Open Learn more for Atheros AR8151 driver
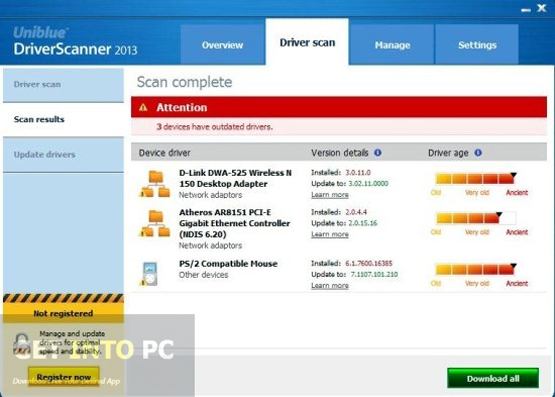Screen dimensions: 555x397 (330, 234)
